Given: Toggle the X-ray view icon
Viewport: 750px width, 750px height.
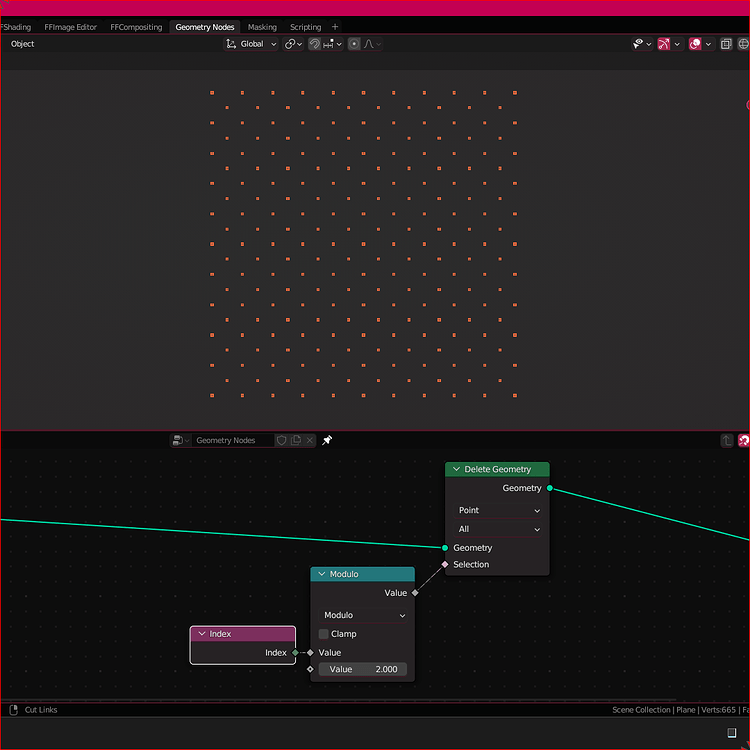Looking at the screenshot, I should click(x=726, y=44).
